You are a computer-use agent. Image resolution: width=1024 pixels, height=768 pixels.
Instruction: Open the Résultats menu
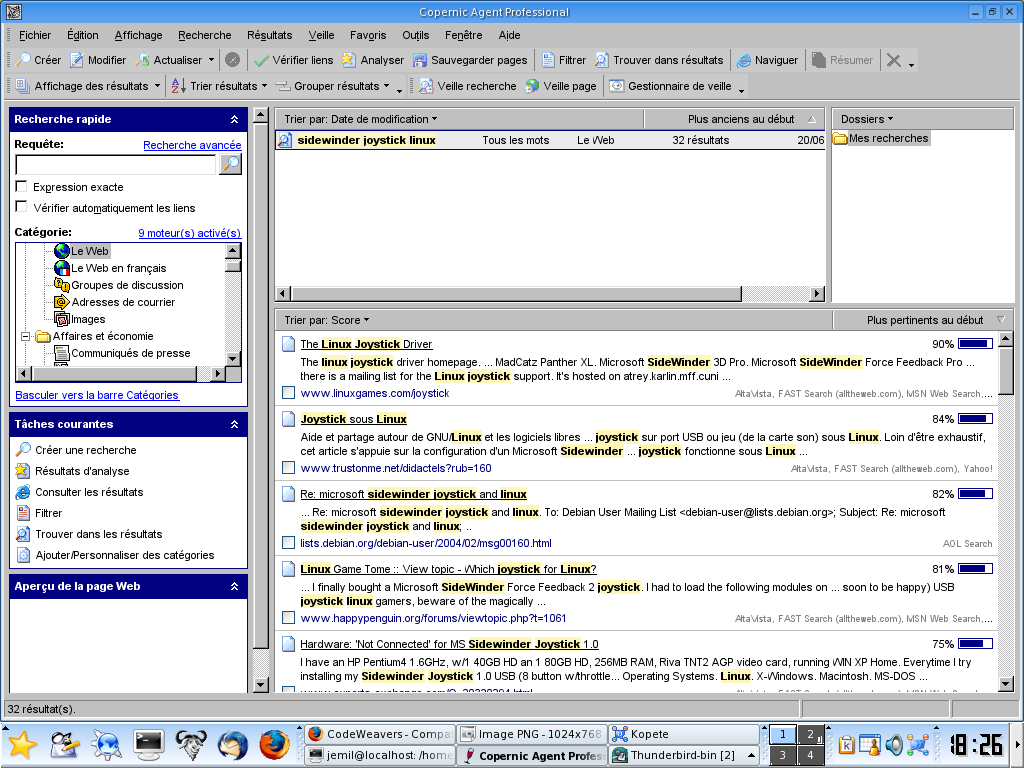pos(269,35)
